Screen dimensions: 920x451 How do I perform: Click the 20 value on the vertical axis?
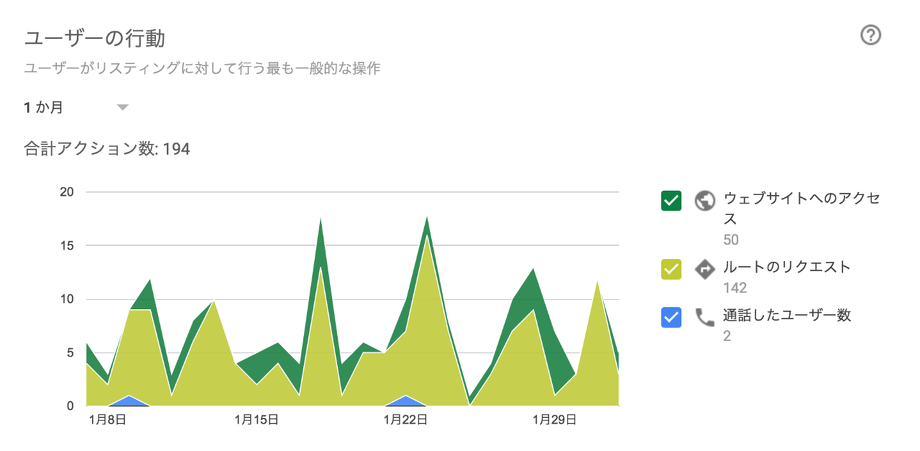coord(66,192)
